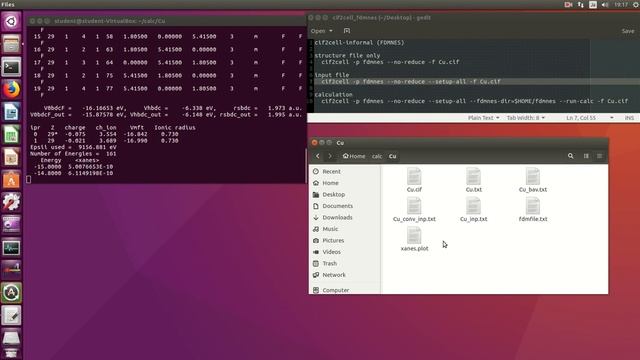The height and width of the screenshot is (360, 640).
Task: Click the clock in the top bar
Action: (621, 4)
